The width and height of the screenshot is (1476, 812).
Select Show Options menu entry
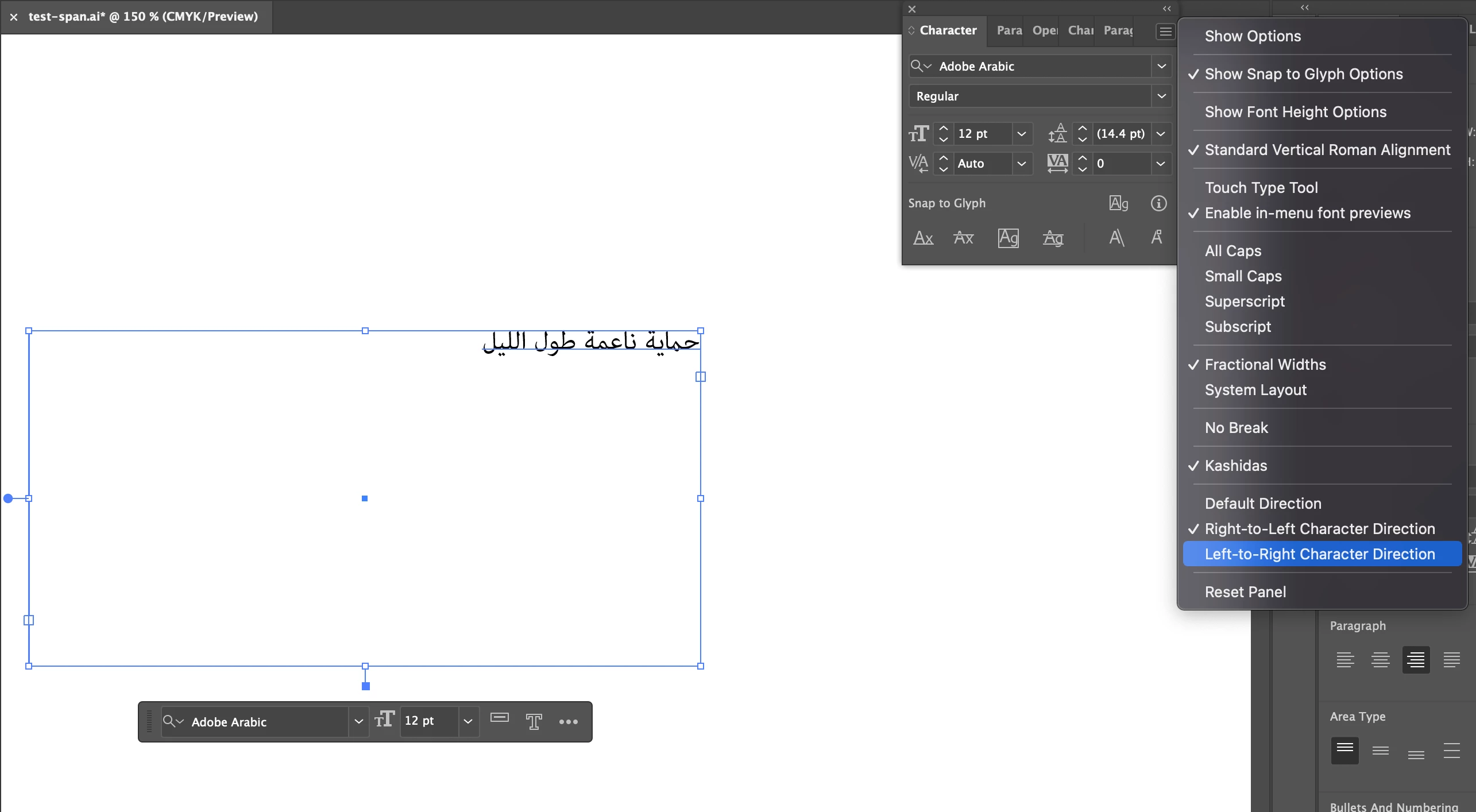[x=1252, y=36]
